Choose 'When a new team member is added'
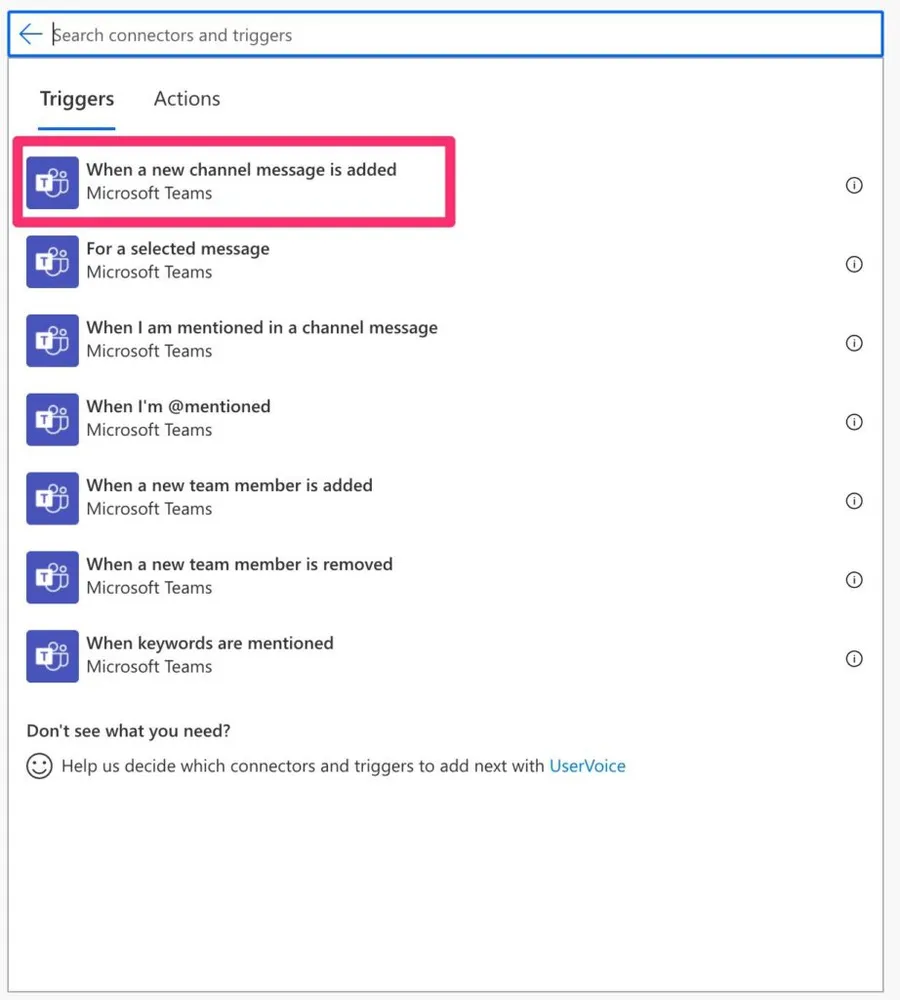Image resolution: width=900 pixels, height=1000 pixels. [229, 486]
